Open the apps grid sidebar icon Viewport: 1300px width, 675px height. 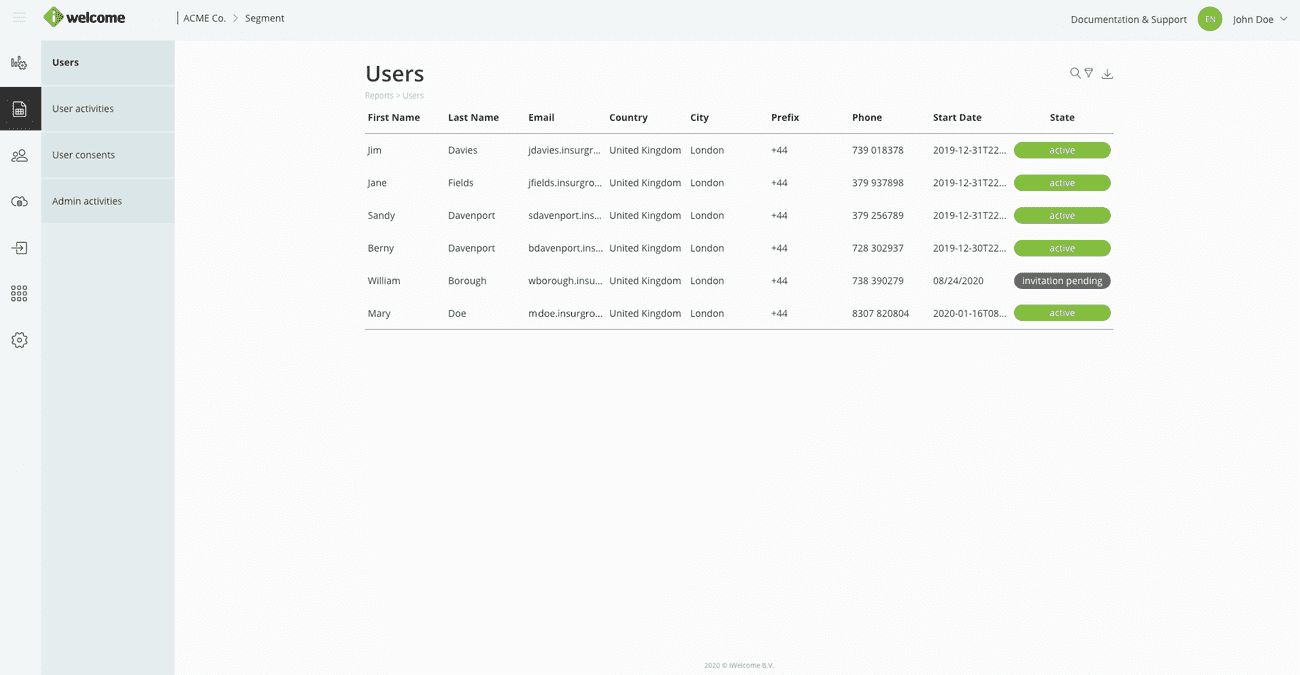tap(19, 294)
